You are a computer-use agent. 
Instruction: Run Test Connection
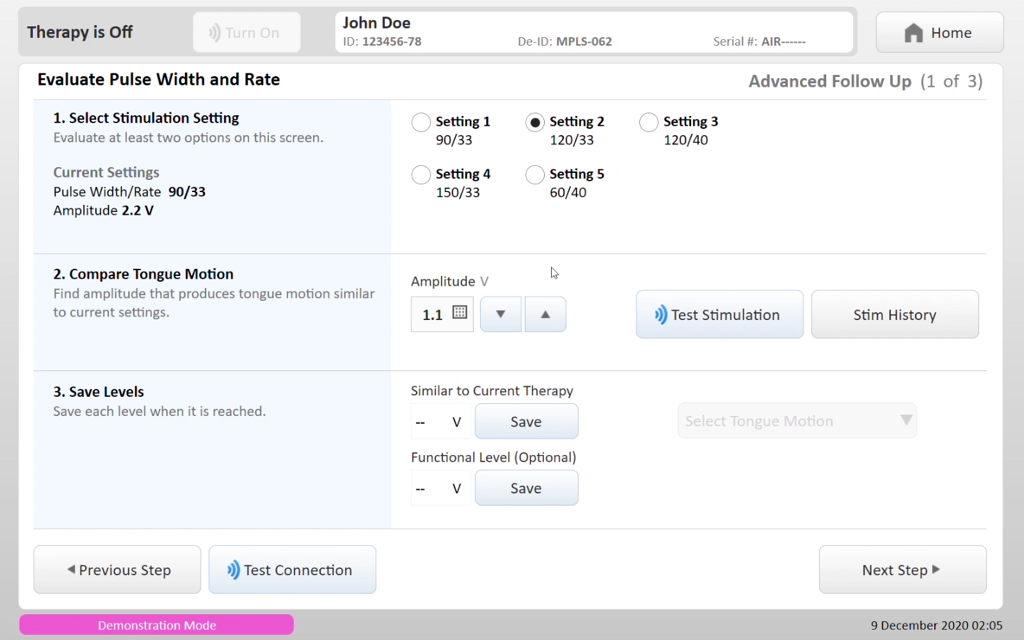pos(292,569)
